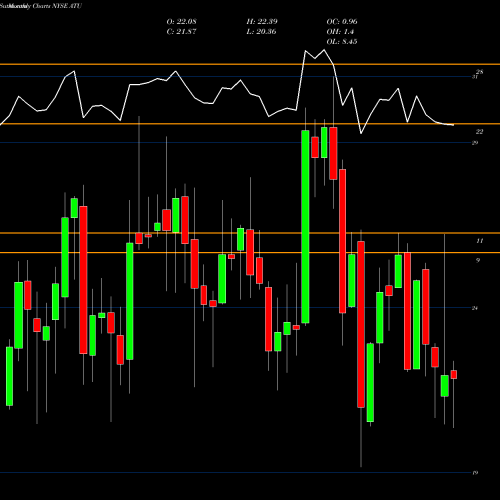
Task: Click the 'OL: 8.45' reading
Action: tap(342, 42)
